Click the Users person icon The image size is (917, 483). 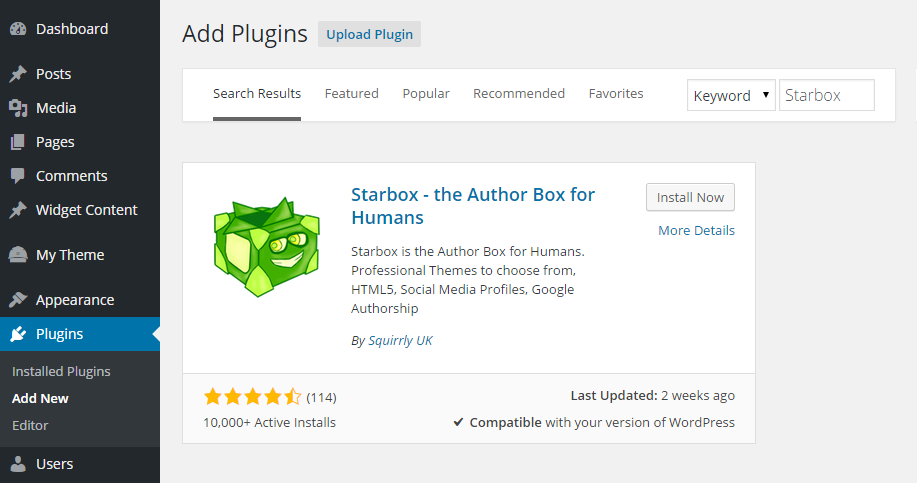click(18, 464)
